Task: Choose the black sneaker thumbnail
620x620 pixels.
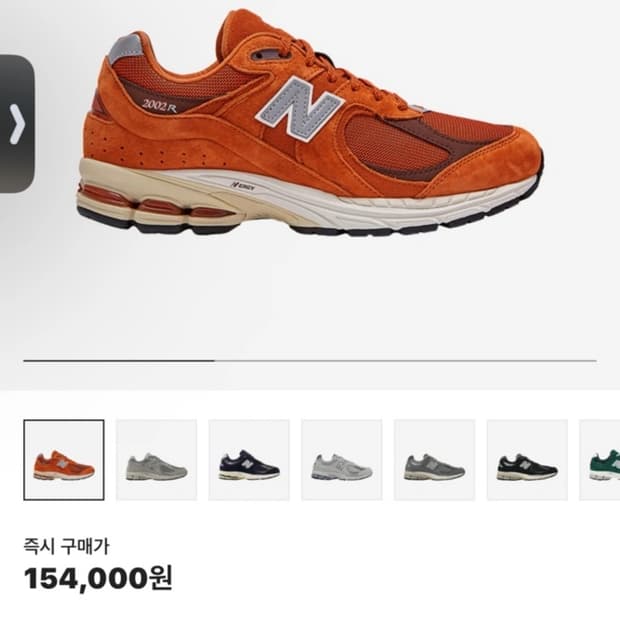Action: point(527,460)
